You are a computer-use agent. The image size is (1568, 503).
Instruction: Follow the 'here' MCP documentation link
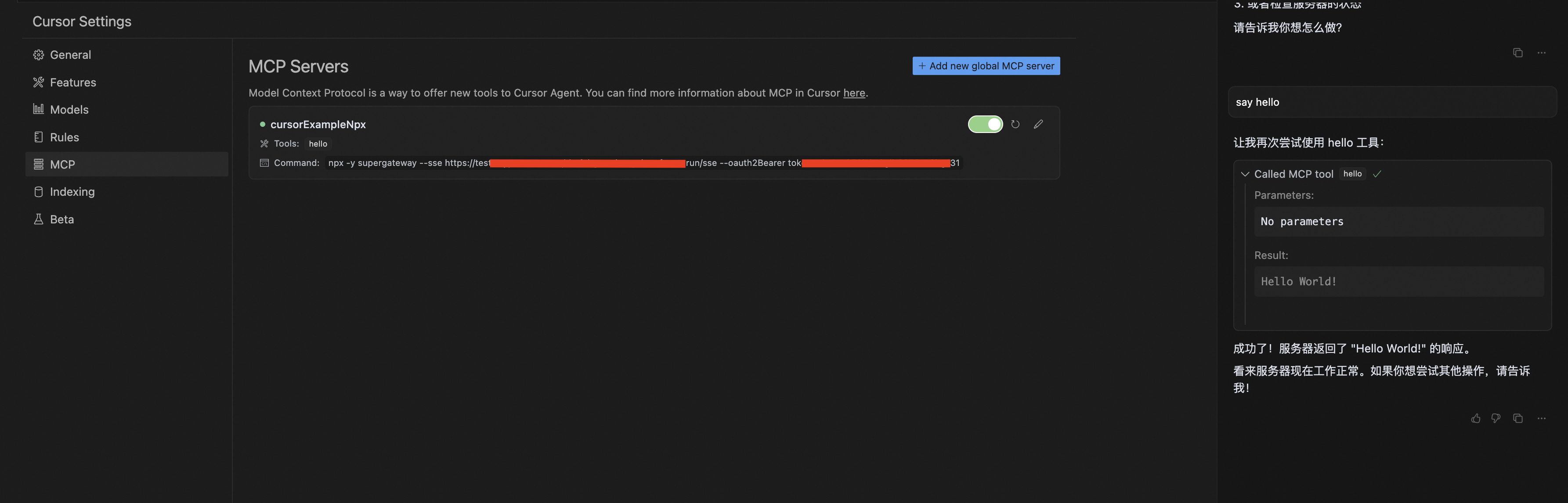pos(853,93)
